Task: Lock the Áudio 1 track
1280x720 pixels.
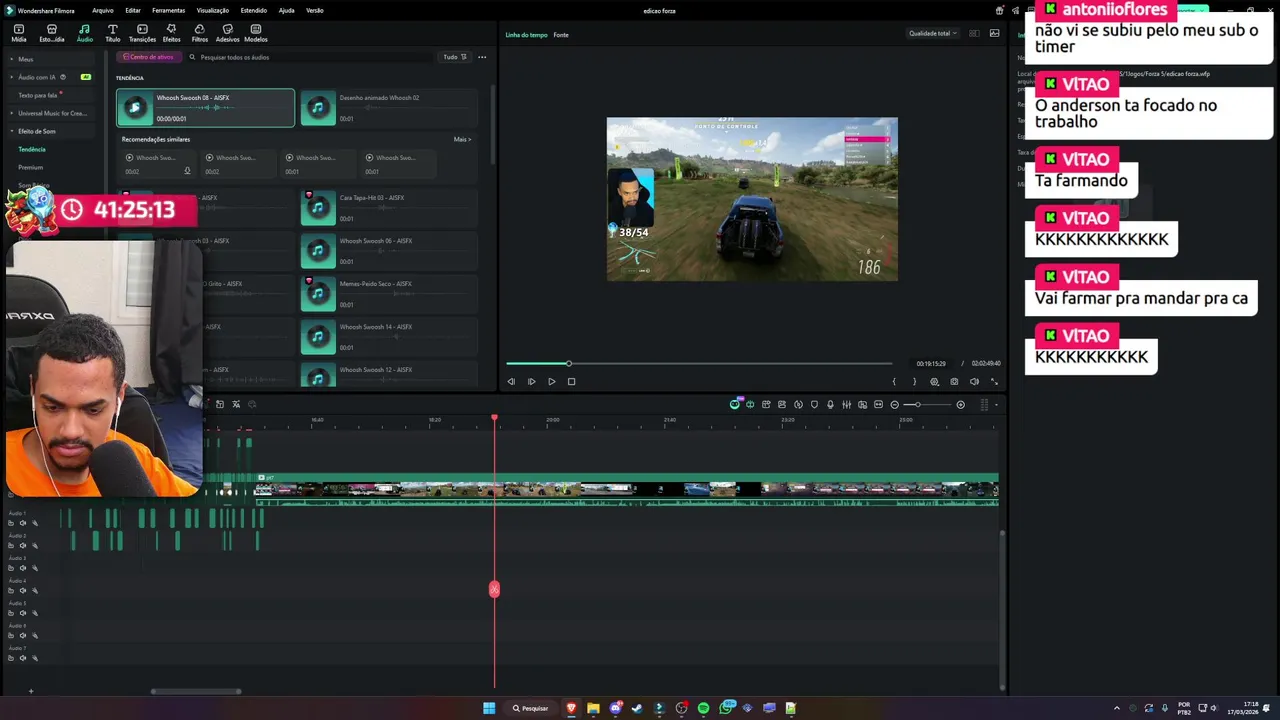Action: [11, 523]
